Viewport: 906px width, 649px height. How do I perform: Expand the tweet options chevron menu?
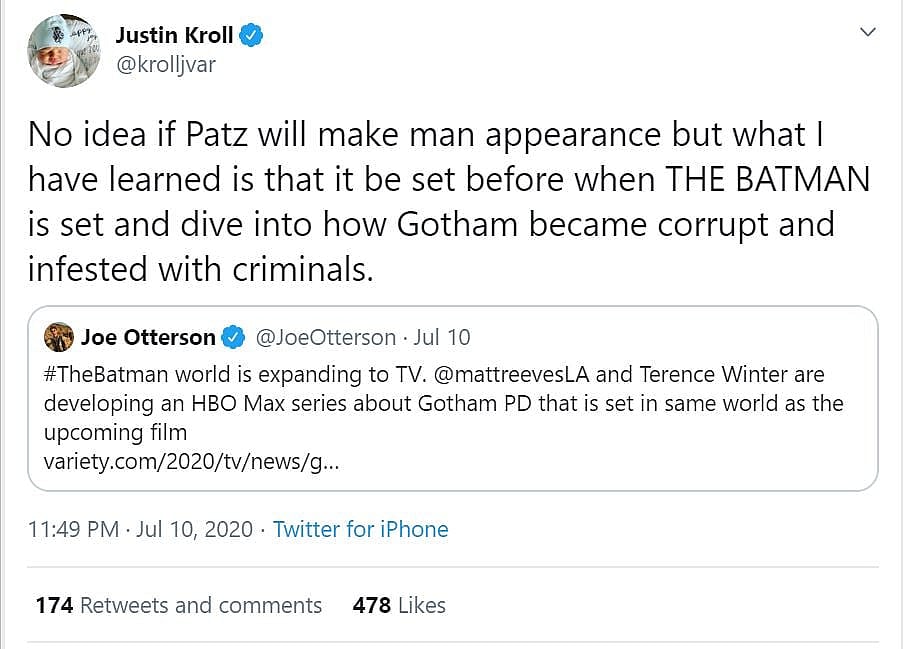tap(867, 33)
